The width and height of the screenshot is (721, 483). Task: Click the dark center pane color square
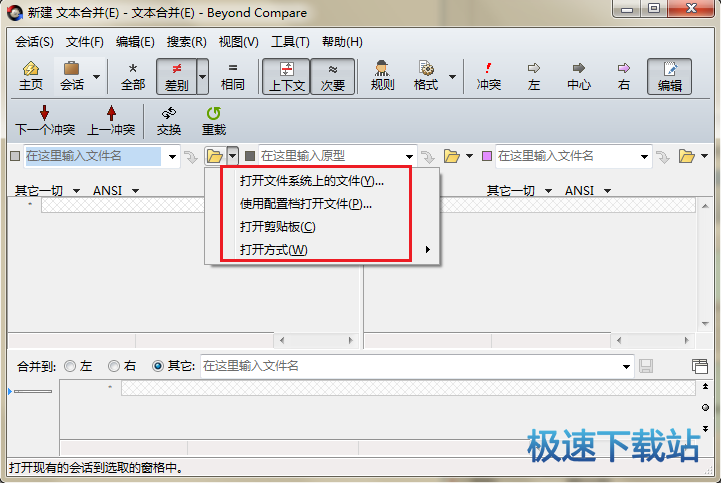point(250,156)
